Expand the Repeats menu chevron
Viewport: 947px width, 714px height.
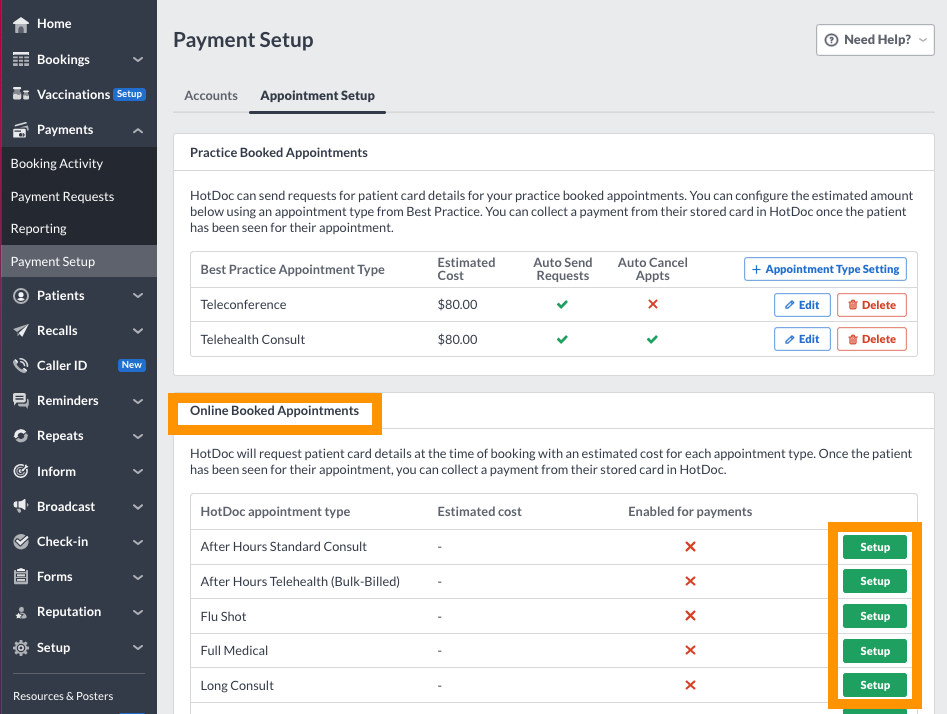click(x=138, y=436)
